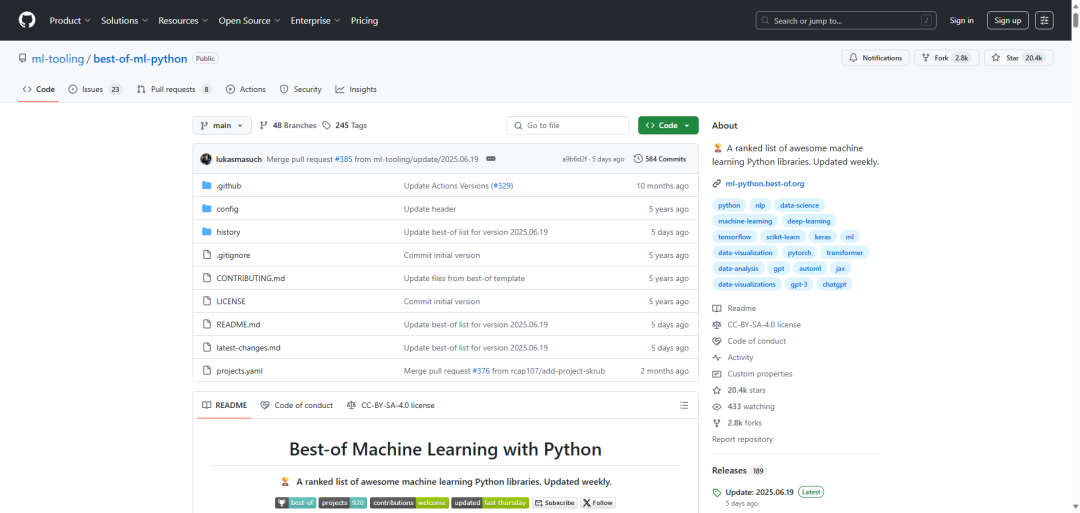Open the main branch selector dropdown
Viewport: 1080px width, 513px height.
click(222, 125)
